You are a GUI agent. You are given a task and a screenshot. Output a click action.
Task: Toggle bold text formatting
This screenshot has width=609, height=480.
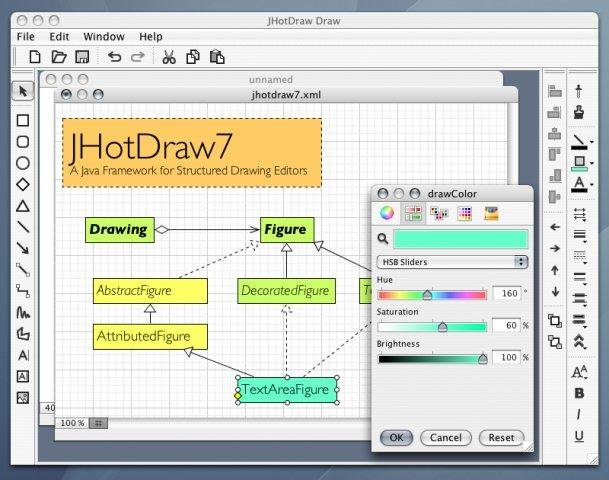[579, 393]
